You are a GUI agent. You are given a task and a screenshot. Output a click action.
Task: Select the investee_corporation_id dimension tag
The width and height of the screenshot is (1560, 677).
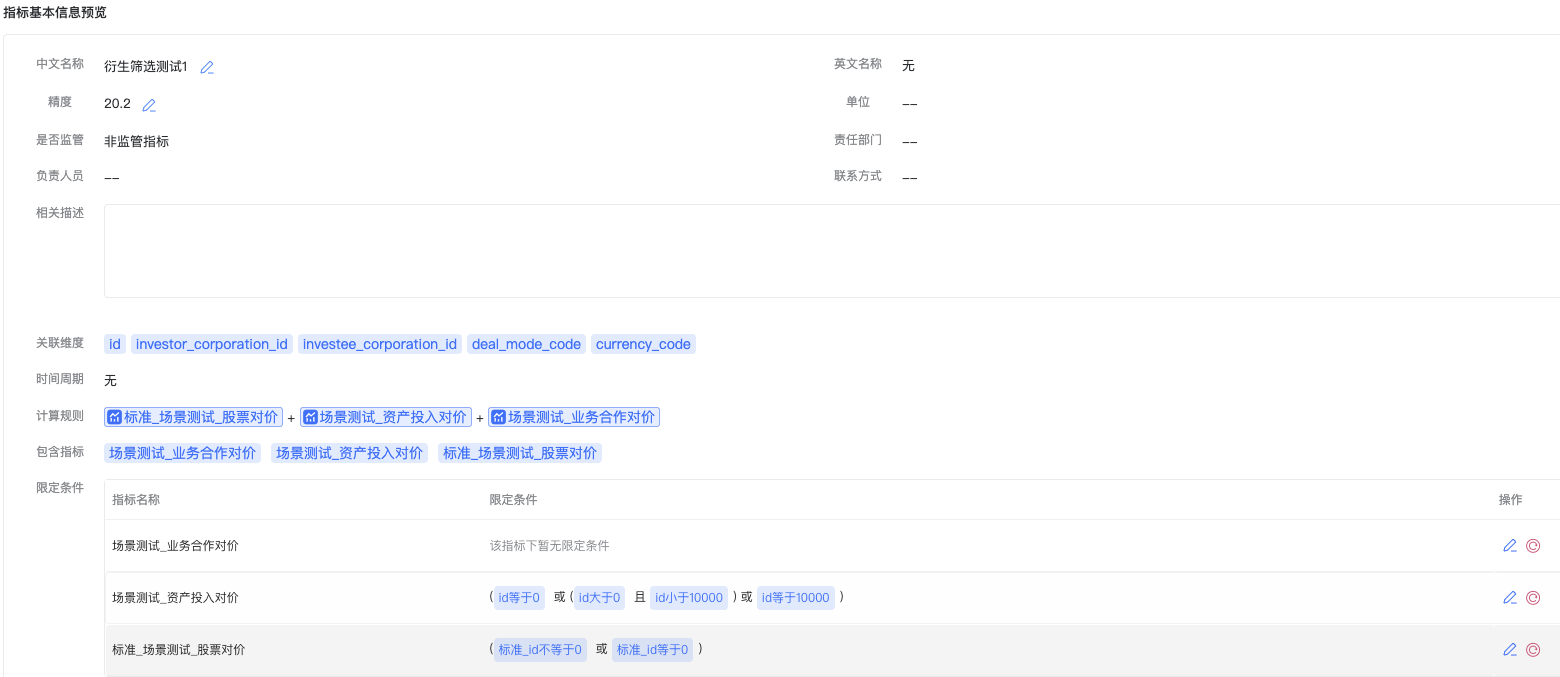pyautogui.click(x=380, y=344)
